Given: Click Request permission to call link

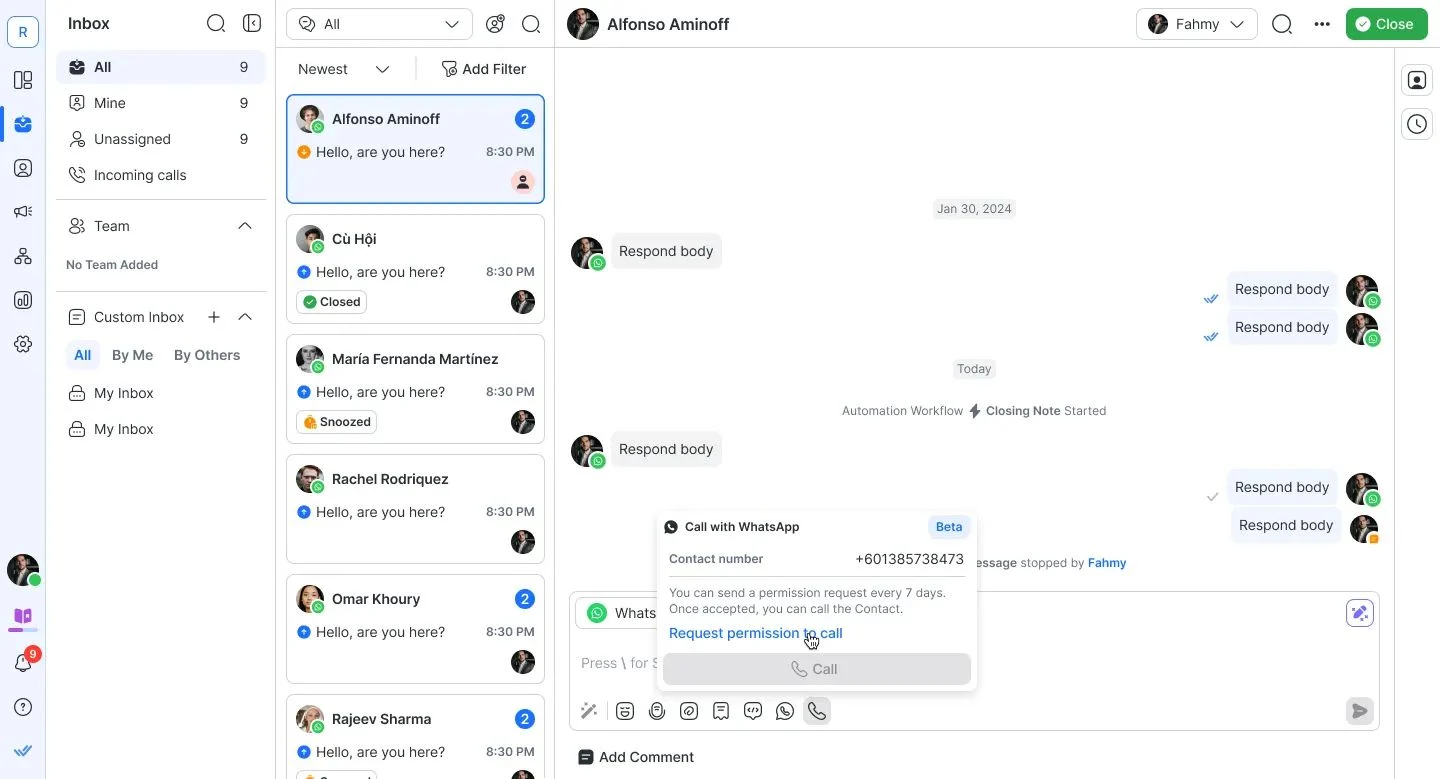Looking at the screenshot, I should coord(755,633).
